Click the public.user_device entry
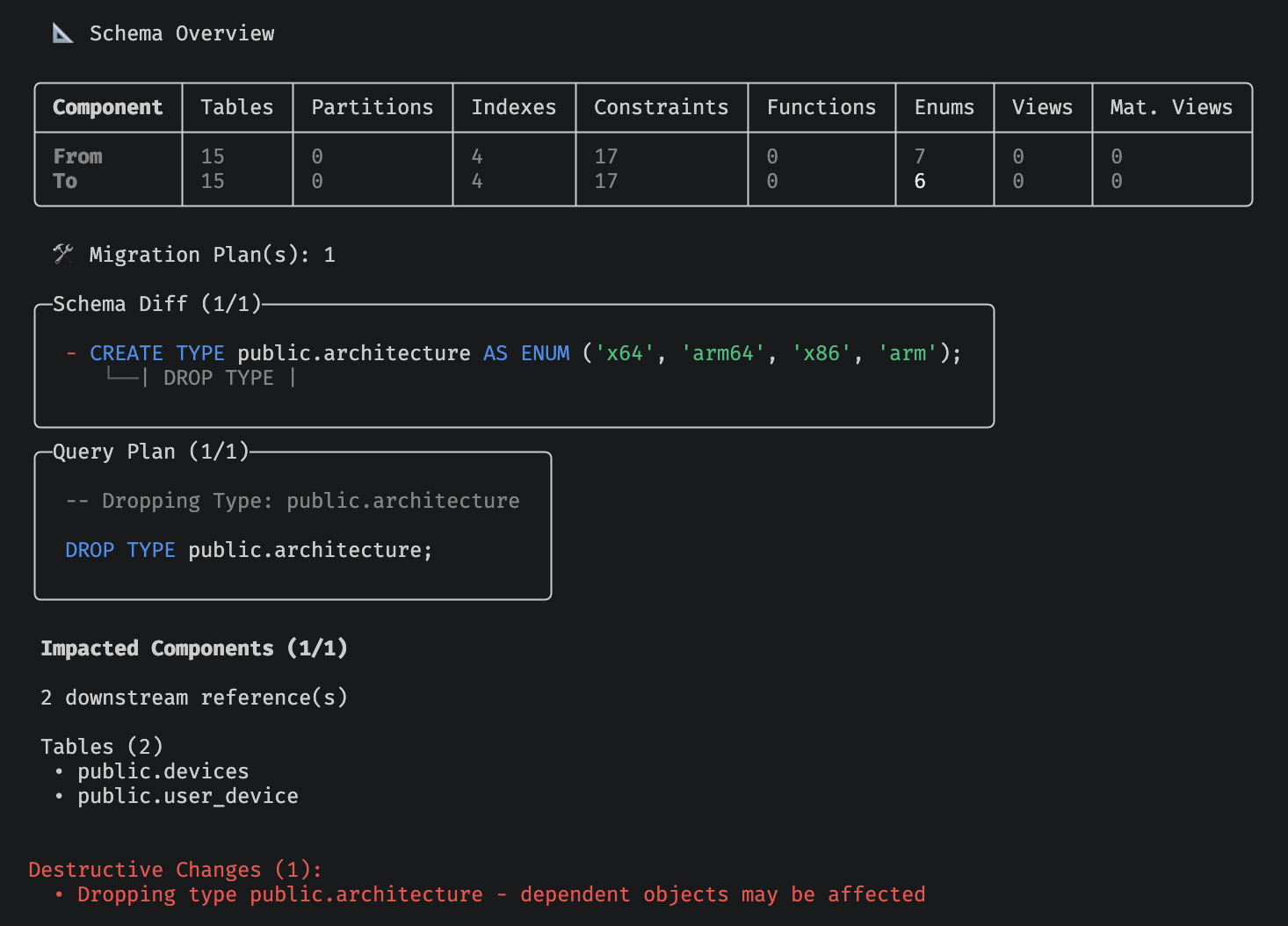 tap(187, 796)
